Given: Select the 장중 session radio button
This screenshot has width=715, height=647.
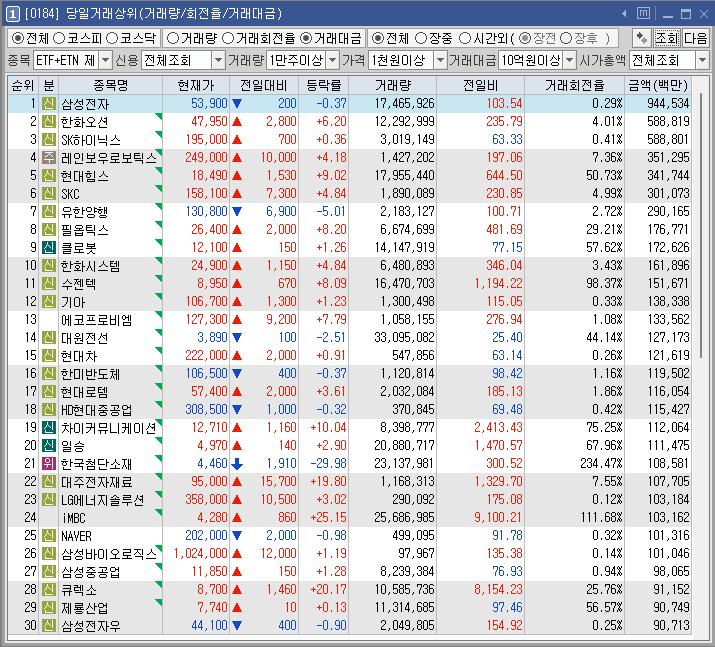Looking at the screenshot, I should point(421,38).
